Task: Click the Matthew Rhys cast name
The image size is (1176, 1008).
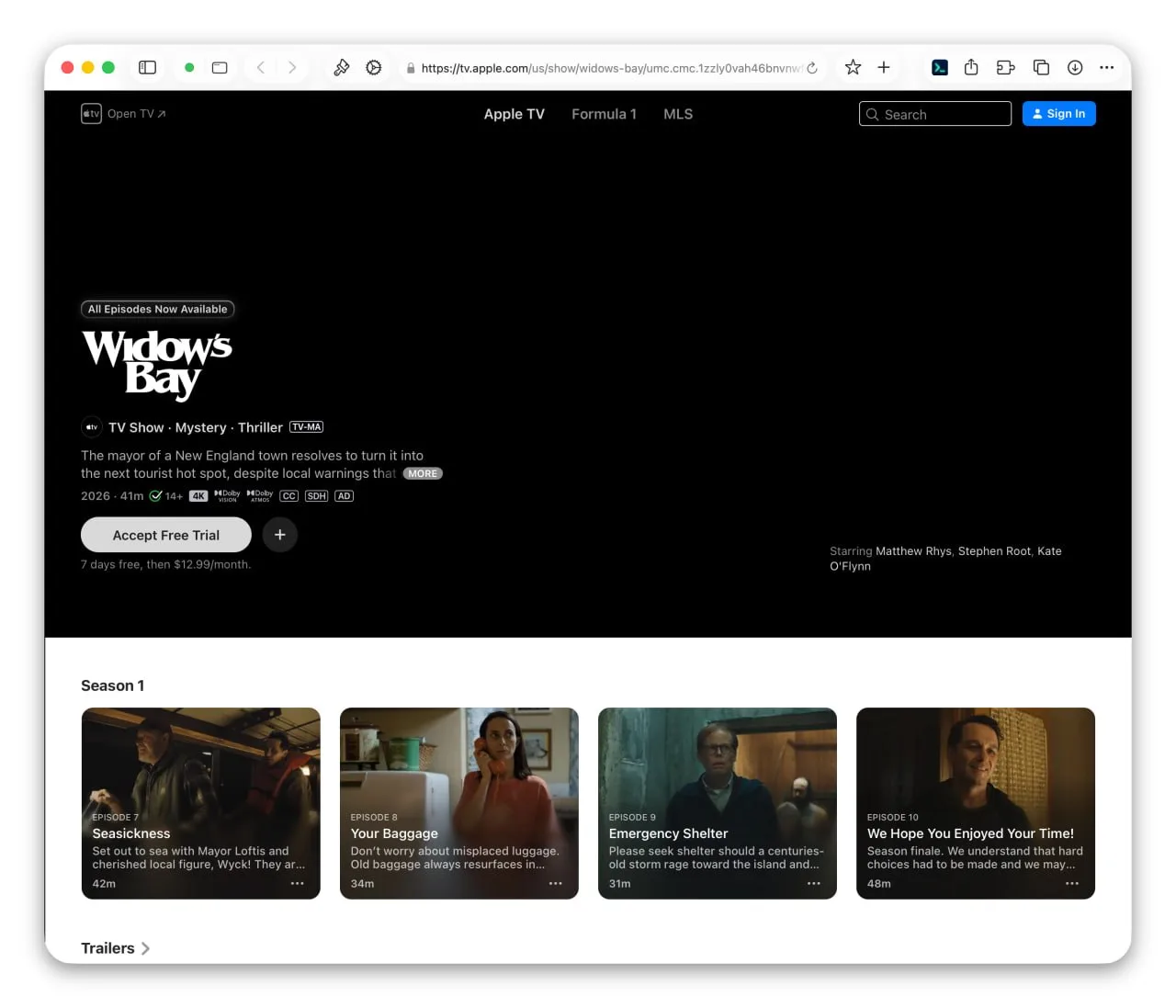Action: click(x=913, y=551)
